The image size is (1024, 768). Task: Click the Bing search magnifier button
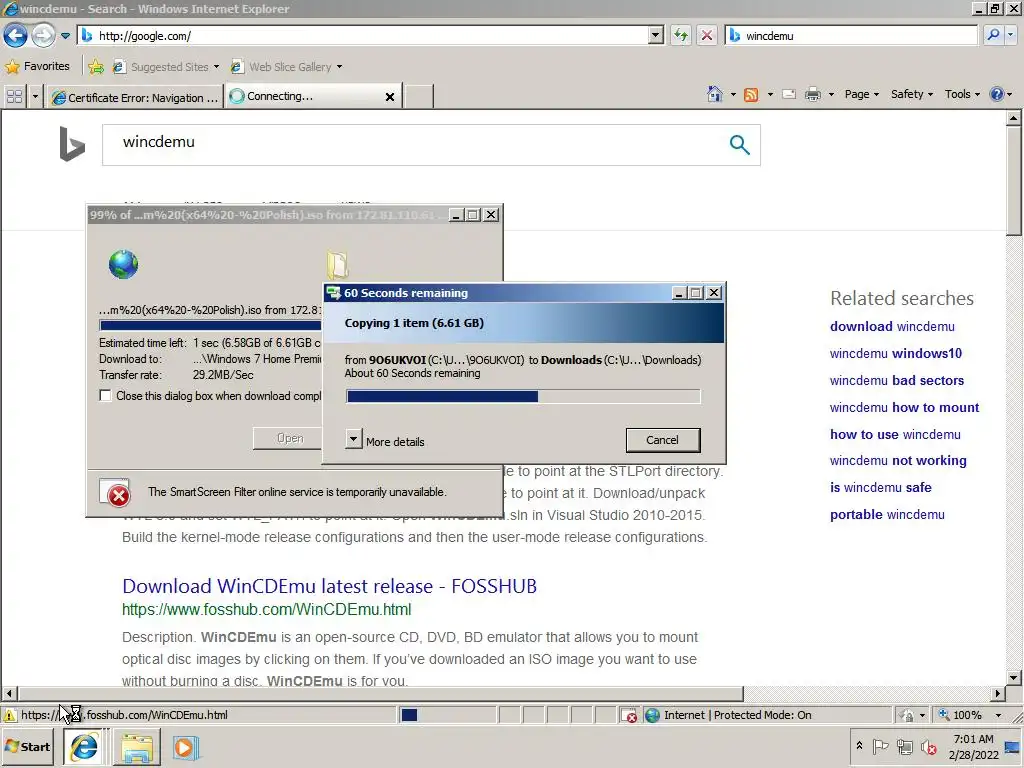click(739, 144)
